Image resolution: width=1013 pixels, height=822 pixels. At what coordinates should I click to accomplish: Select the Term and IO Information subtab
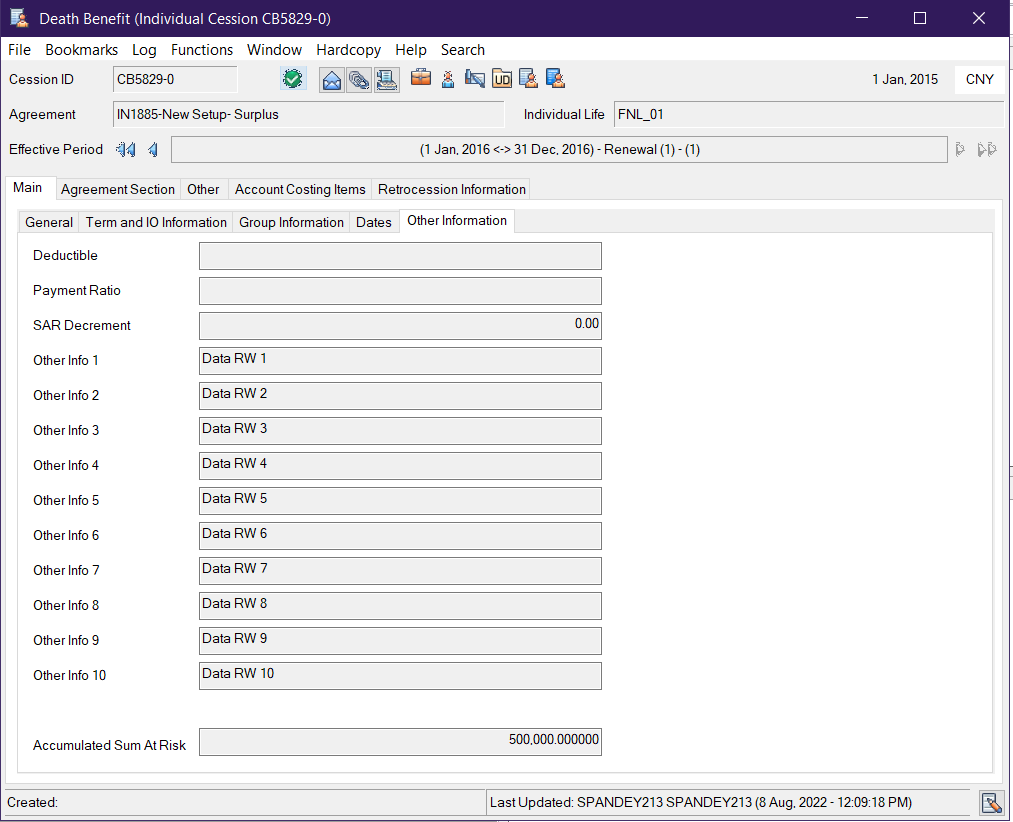pyautogui.click(x=156, y=222)
